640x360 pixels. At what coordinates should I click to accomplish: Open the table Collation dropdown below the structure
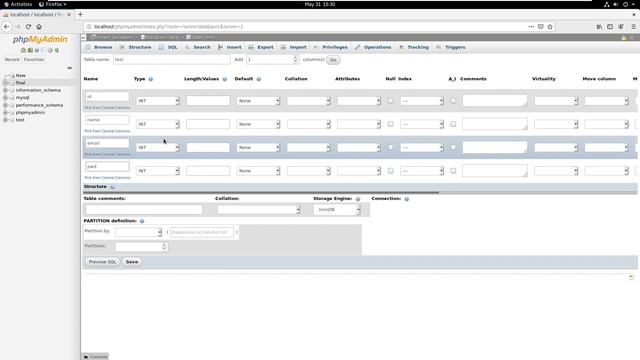pyautogui.click(x=259, y=209)
